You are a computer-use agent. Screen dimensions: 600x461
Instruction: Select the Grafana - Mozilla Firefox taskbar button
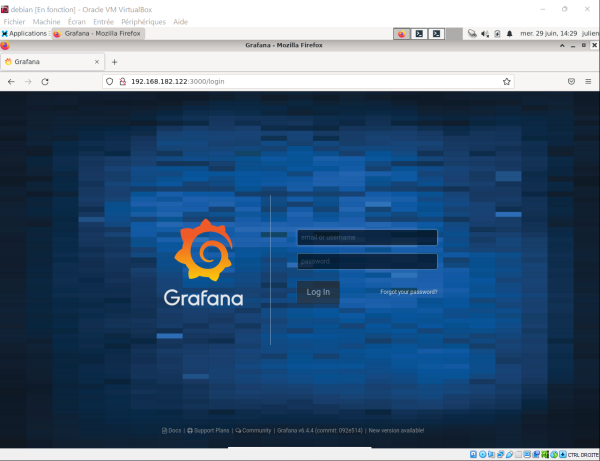98,34
